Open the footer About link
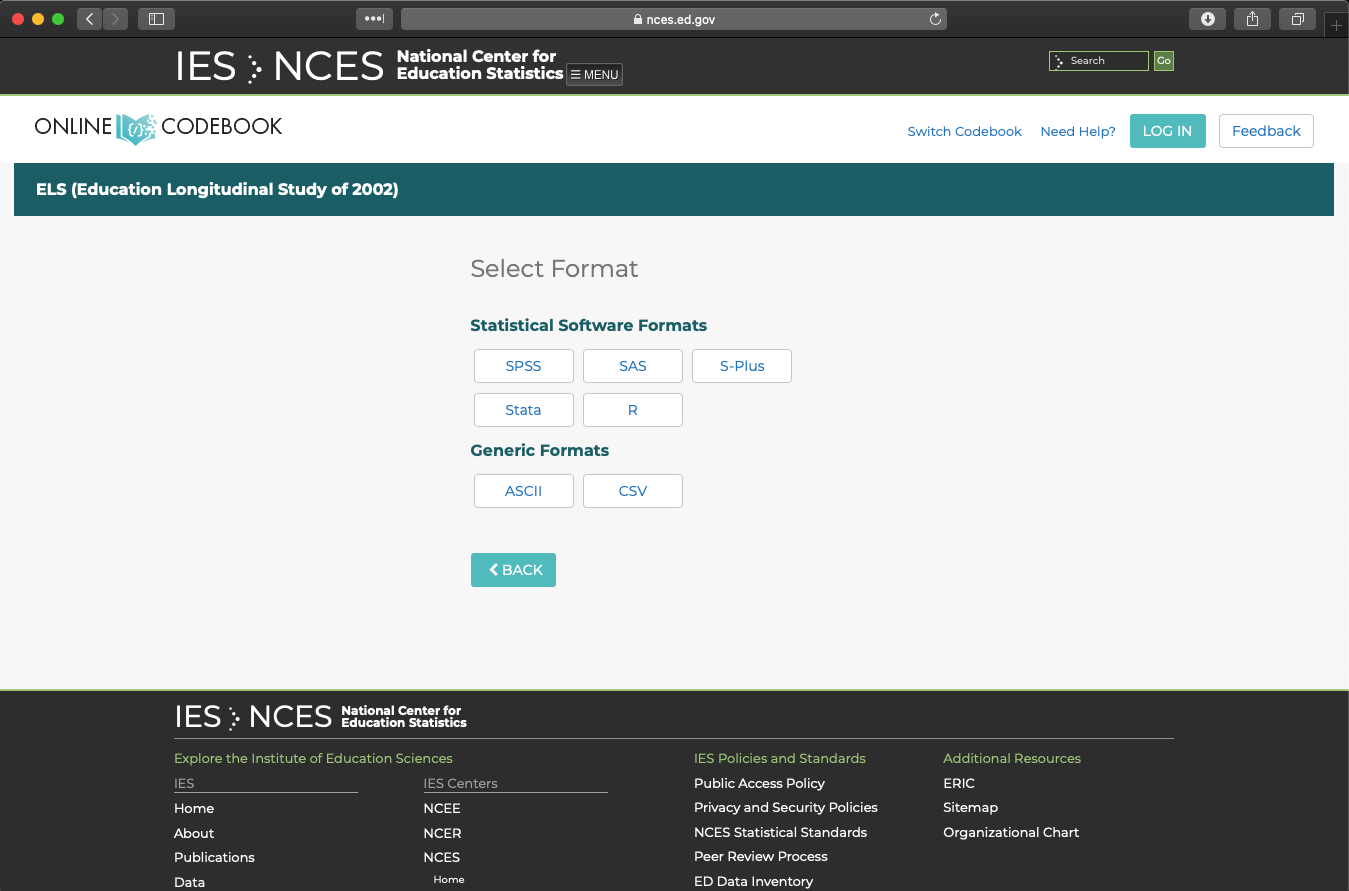Image resolution: width=1349 pixels, height=891 pixels. [194, 833]
